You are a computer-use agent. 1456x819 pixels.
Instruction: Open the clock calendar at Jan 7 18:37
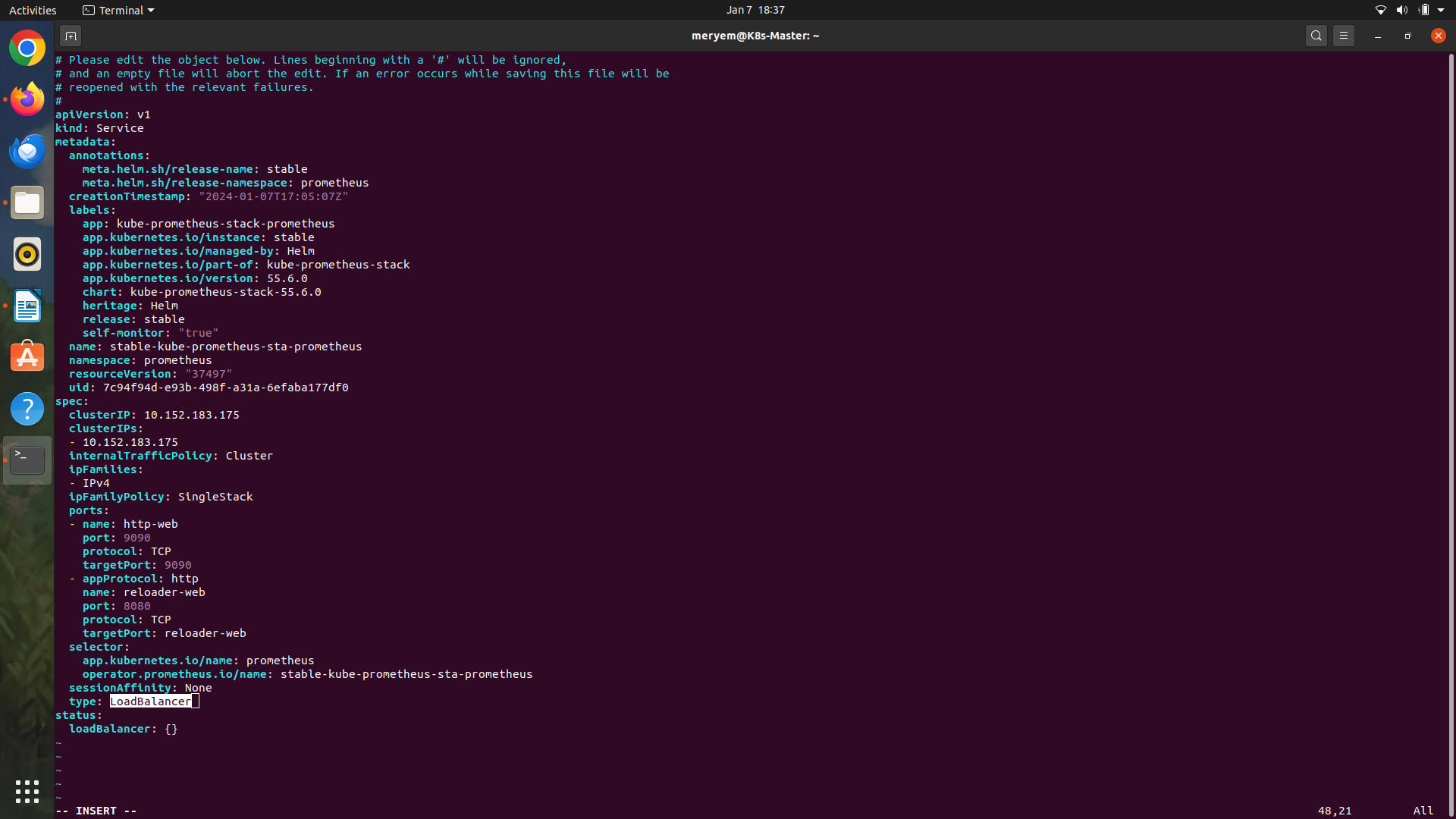click(755, 10)
